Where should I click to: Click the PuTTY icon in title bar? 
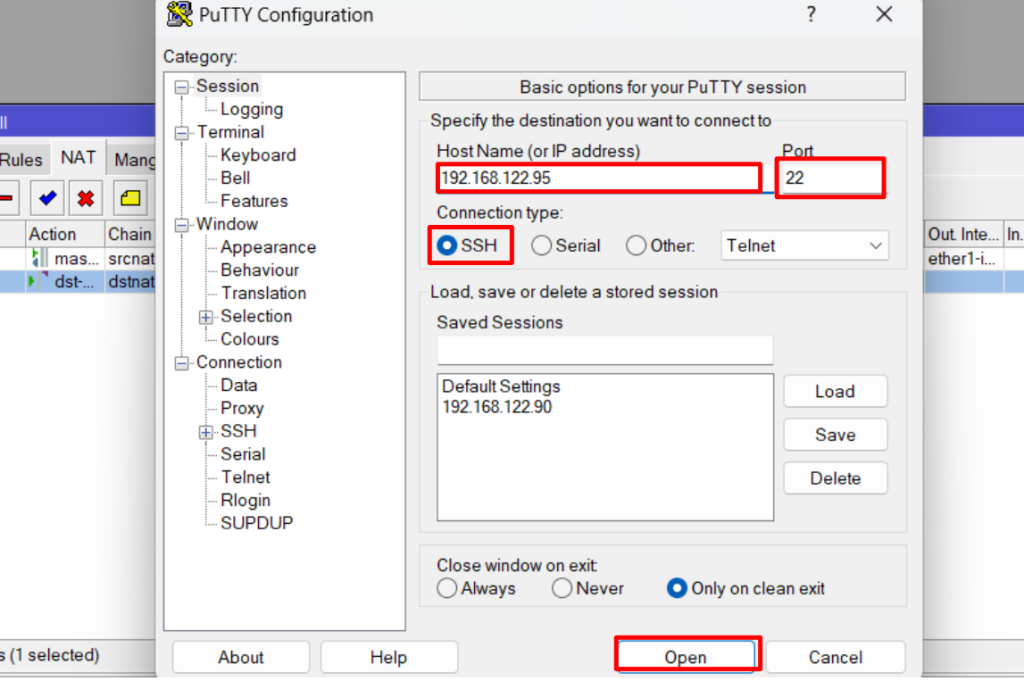(180, 15)
